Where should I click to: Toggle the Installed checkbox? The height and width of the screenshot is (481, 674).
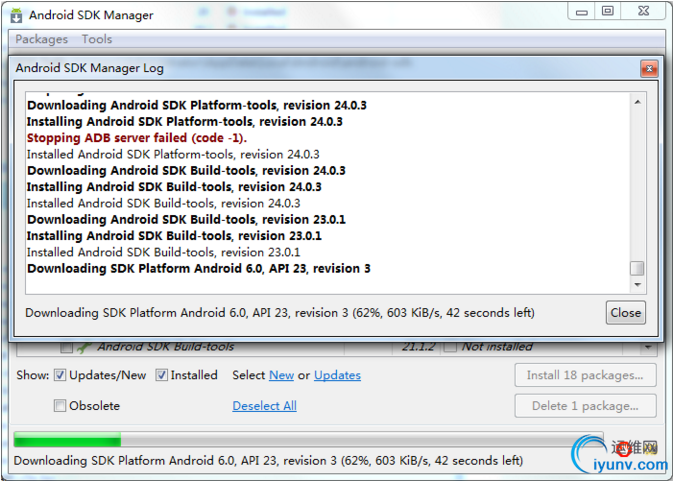161,375
